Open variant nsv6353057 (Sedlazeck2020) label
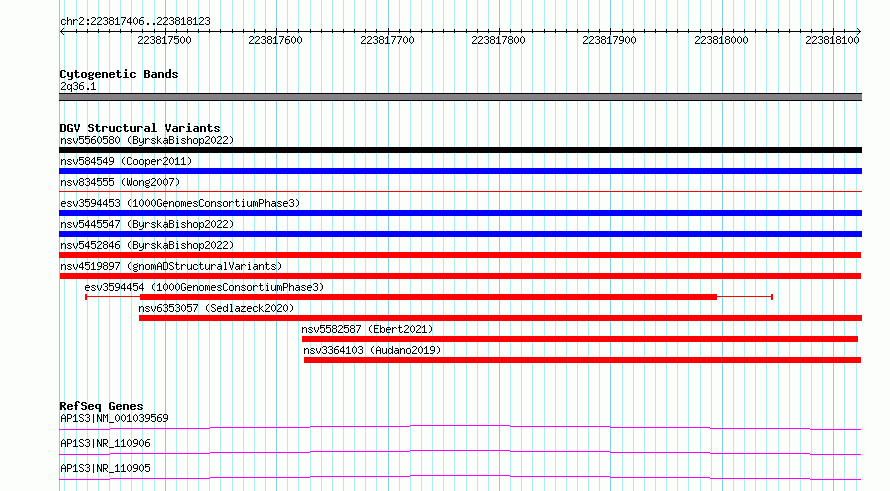The height and width of the screenshot is (491, 890). click(216, 308)
